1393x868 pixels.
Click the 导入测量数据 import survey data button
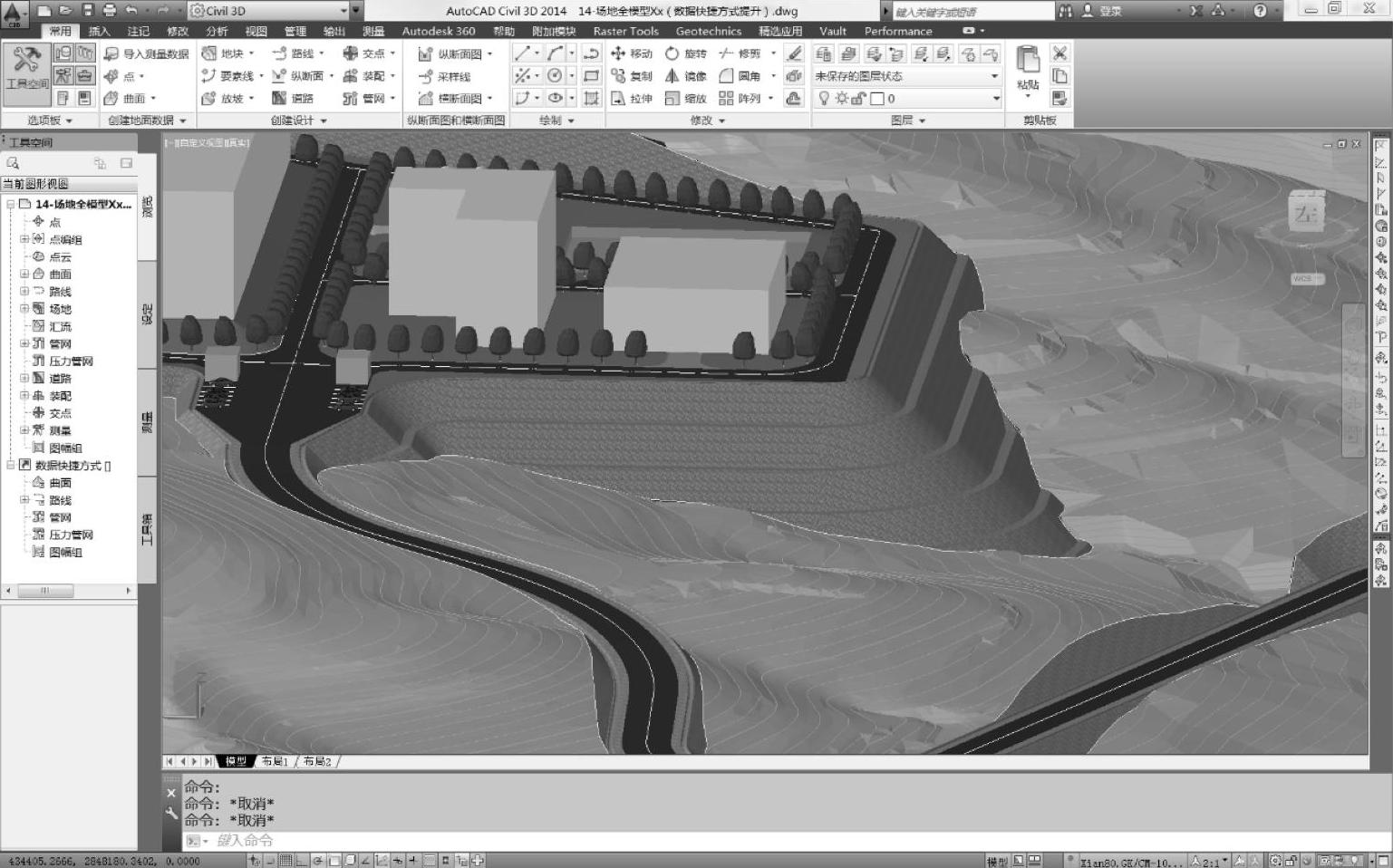click(146, 53)
